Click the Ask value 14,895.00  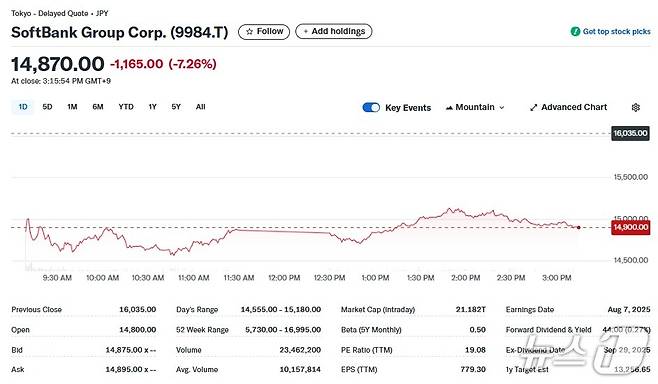point(131,370)
